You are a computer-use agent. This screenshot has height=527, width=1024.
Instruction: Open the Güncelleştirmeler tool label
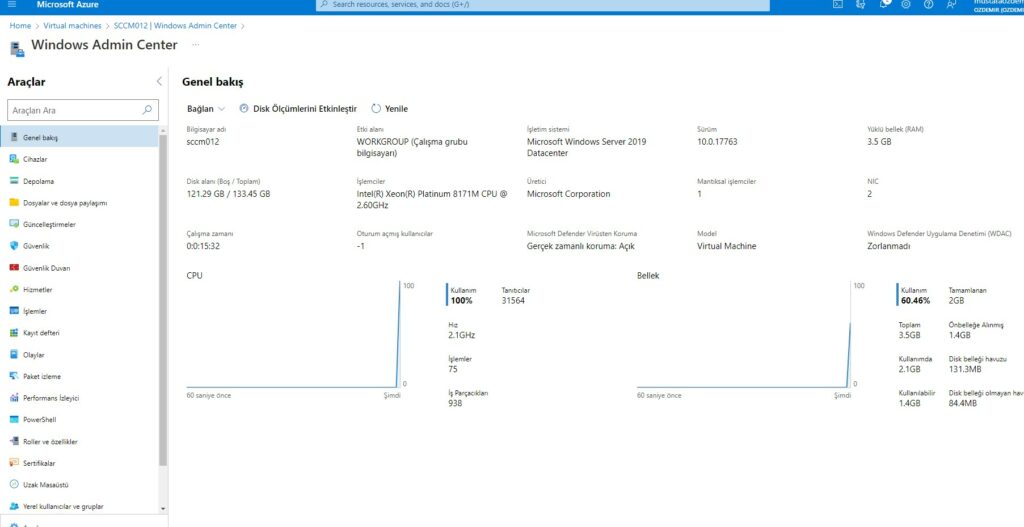49,225
